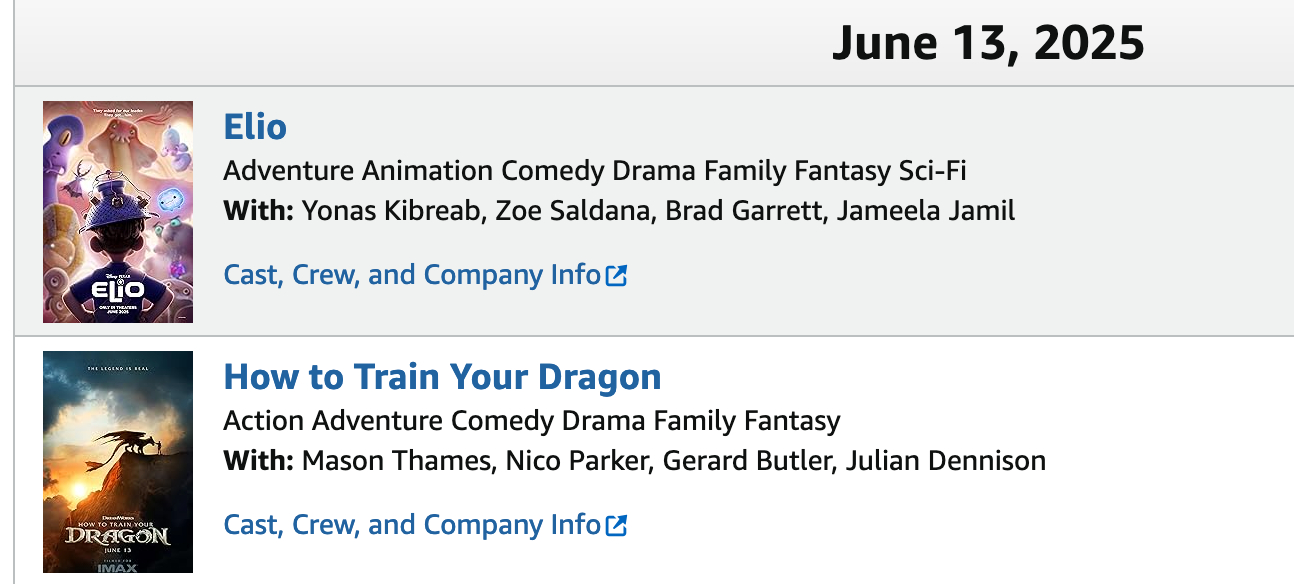Click Julian Dennison's name in the cast list
Image resolution: width=1294 pixels, height=584 pixels.
[x=946, y=461]
